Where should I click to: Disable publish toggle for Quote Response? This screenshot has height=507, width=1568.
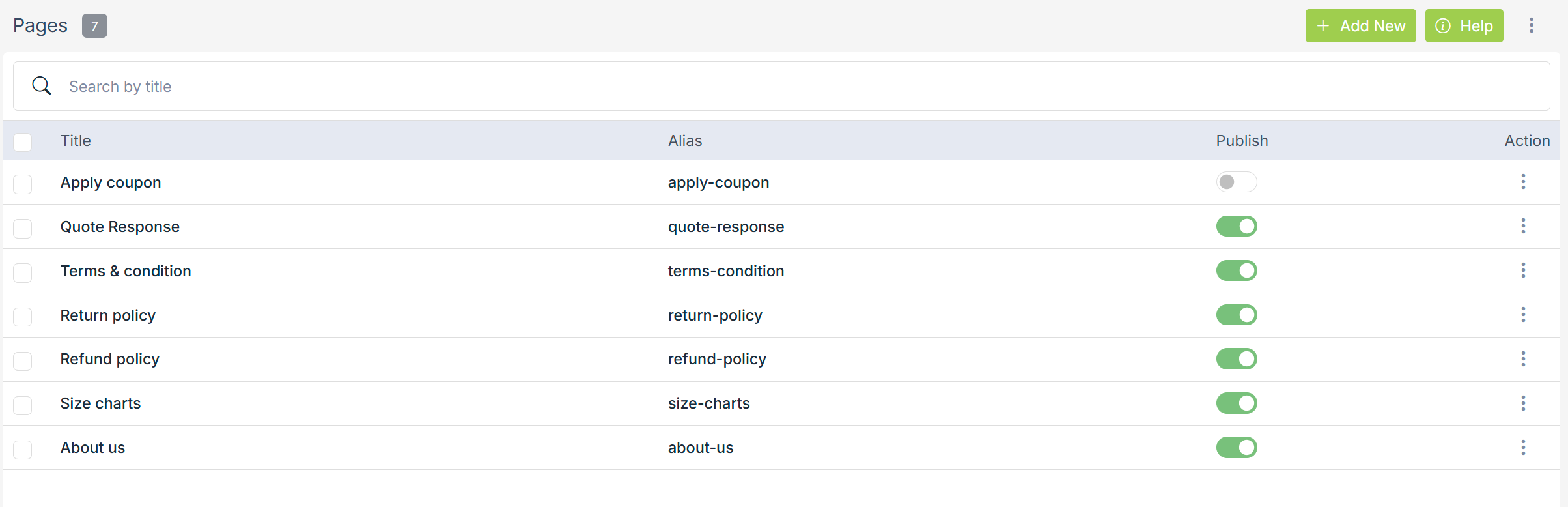[1236, 226]
